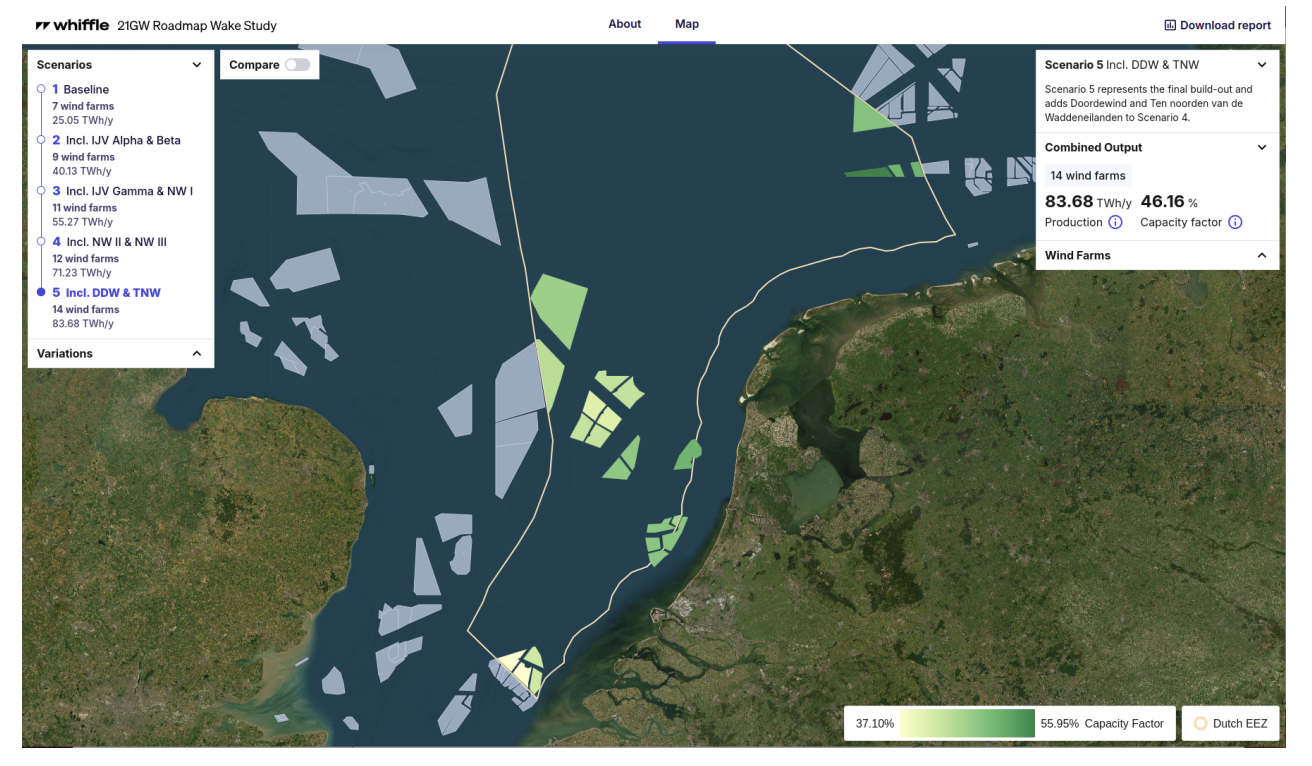Click the Baseline scenario timeline dot
Screen dimensions: 1312x766
(40, 89)
